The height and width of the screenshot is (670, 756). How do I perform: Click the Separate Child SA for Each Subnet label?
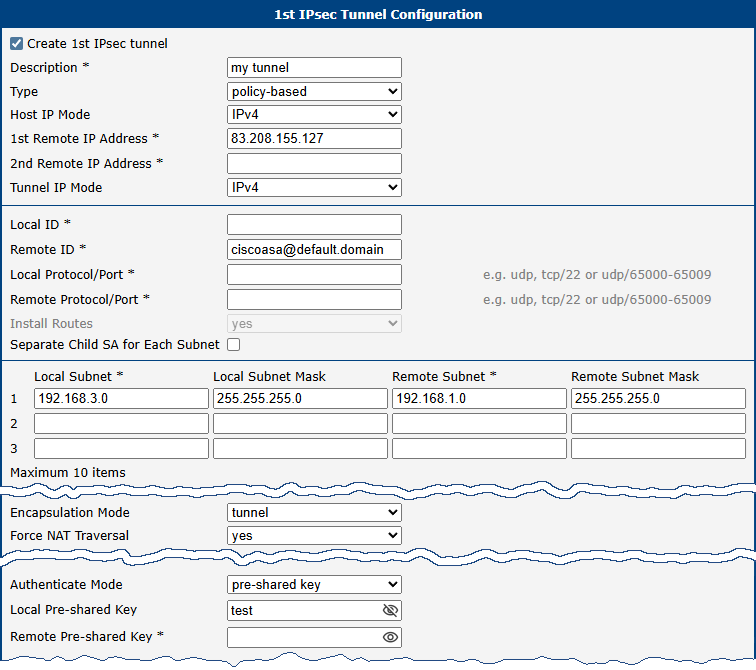point(115,345)
